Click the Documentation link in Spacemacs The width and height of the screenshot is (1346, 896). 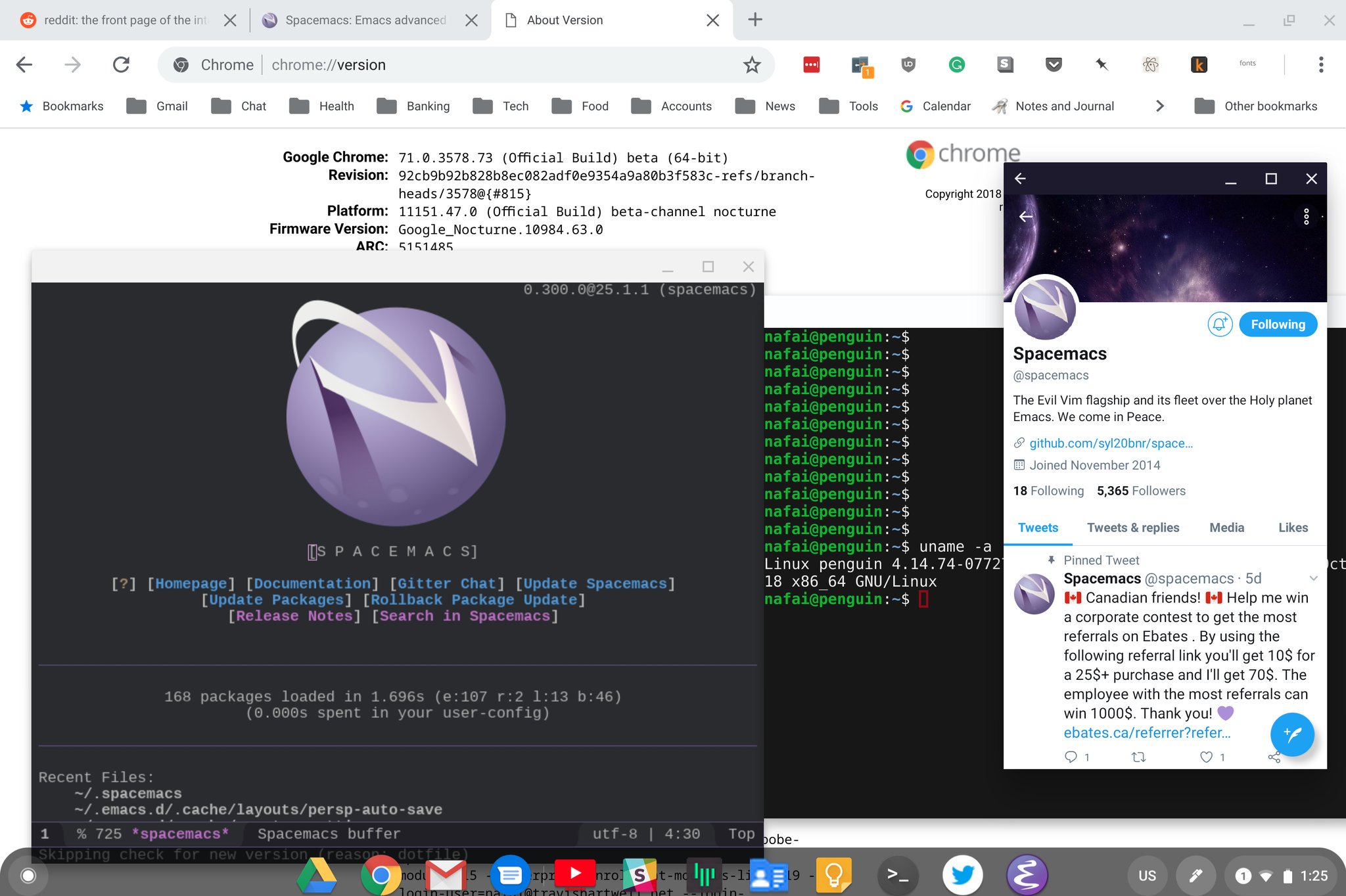[312, 583]
